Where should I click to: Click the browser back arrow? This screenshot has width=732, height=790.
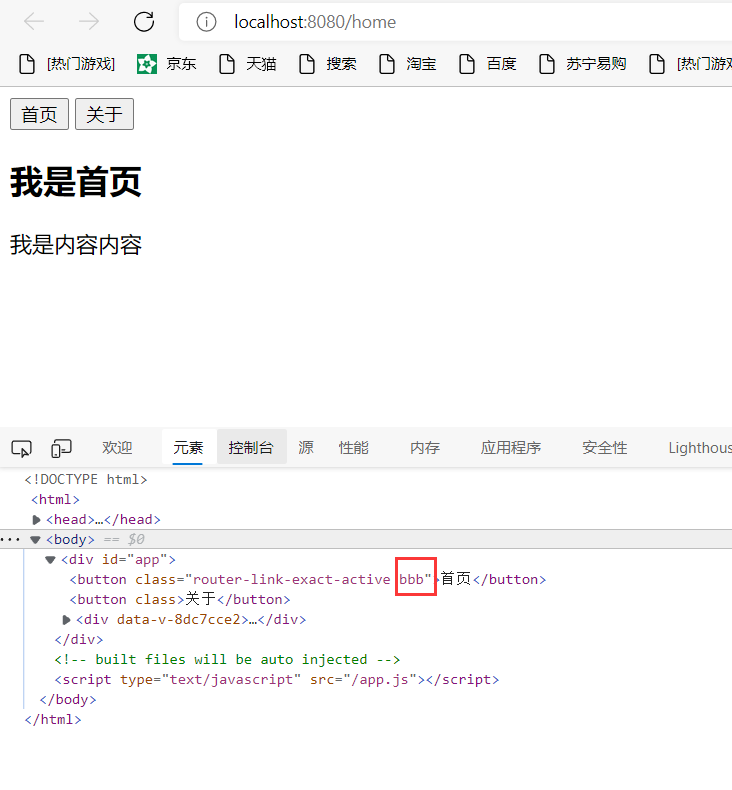[34, 22]
